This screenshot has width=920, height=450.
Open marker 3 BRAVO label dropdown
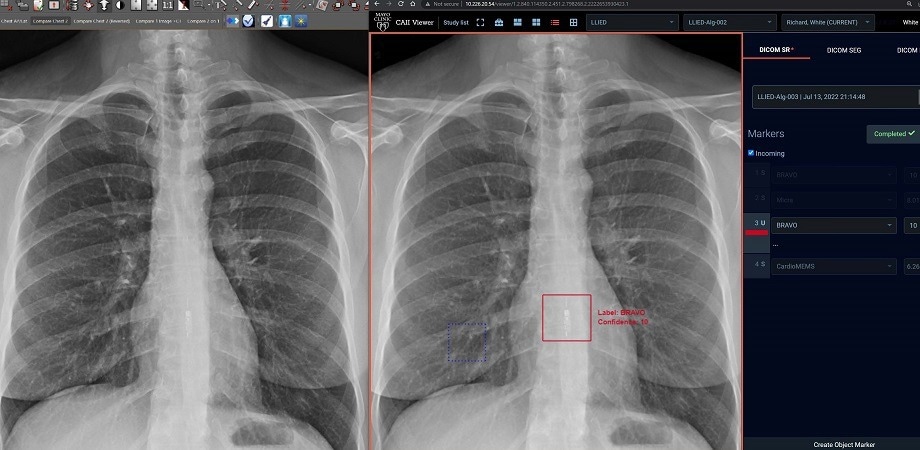point(834,225)
